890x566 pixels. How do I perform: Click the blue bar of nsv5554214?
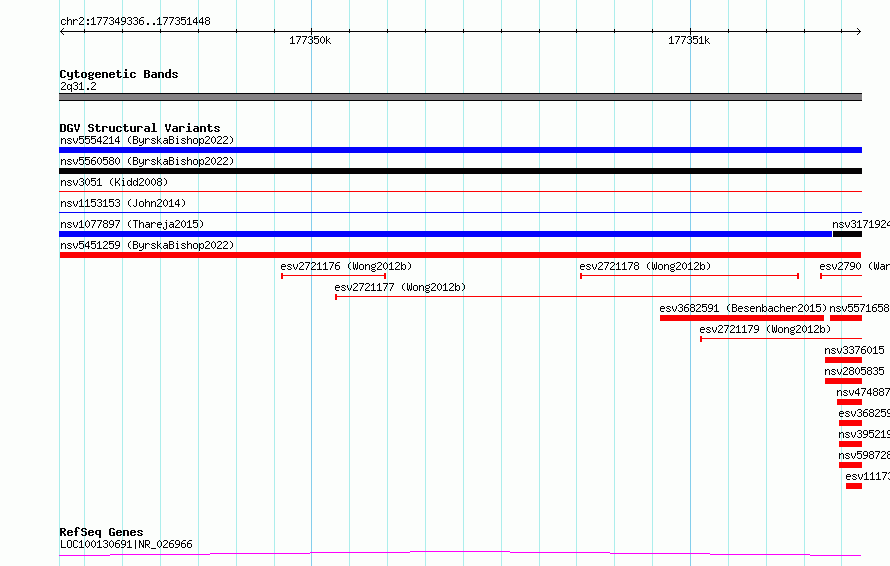(x=460, y=150)
